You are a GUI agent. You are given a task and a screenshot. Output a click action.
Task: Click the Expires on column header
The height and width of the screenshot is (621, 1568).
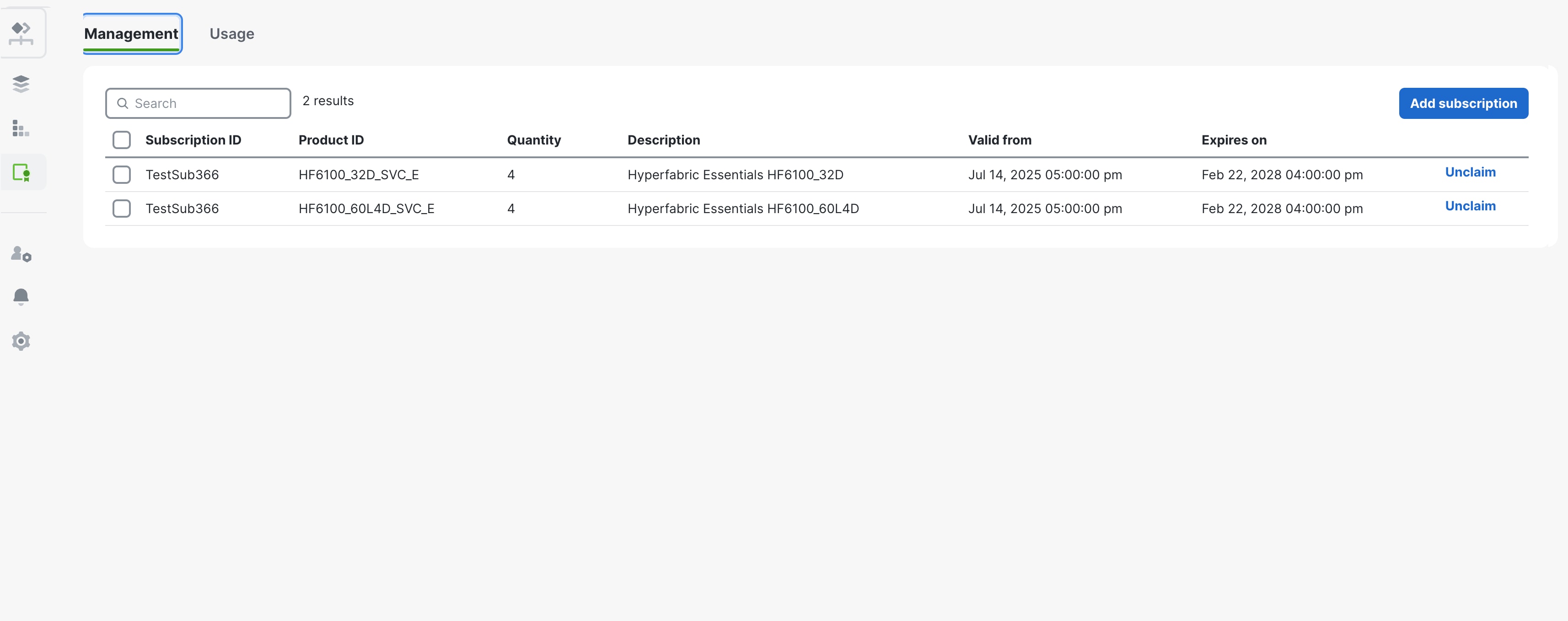pyautogui.click(x=1234, y=140)
